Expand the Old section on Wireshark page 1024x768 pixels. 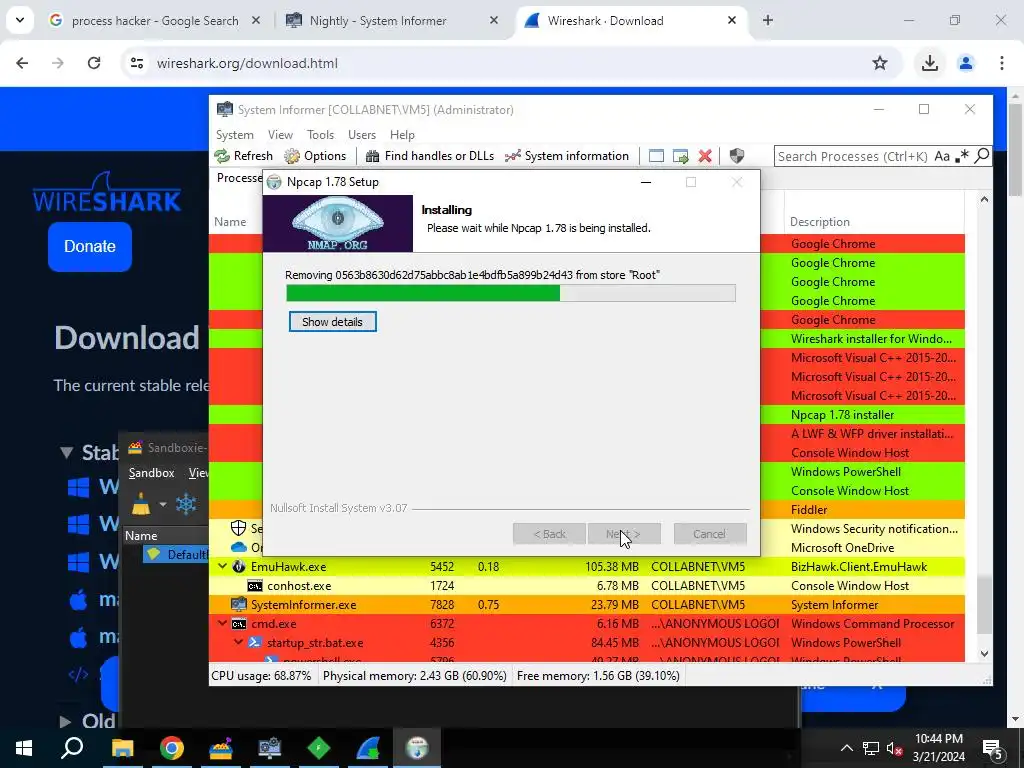[x=65, y=722]
